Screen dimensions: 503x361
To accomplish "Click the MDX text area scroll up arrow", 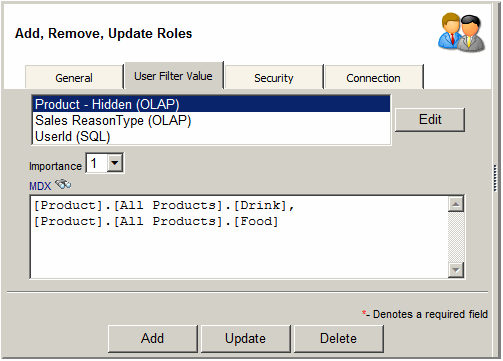I will pos(456,204).
